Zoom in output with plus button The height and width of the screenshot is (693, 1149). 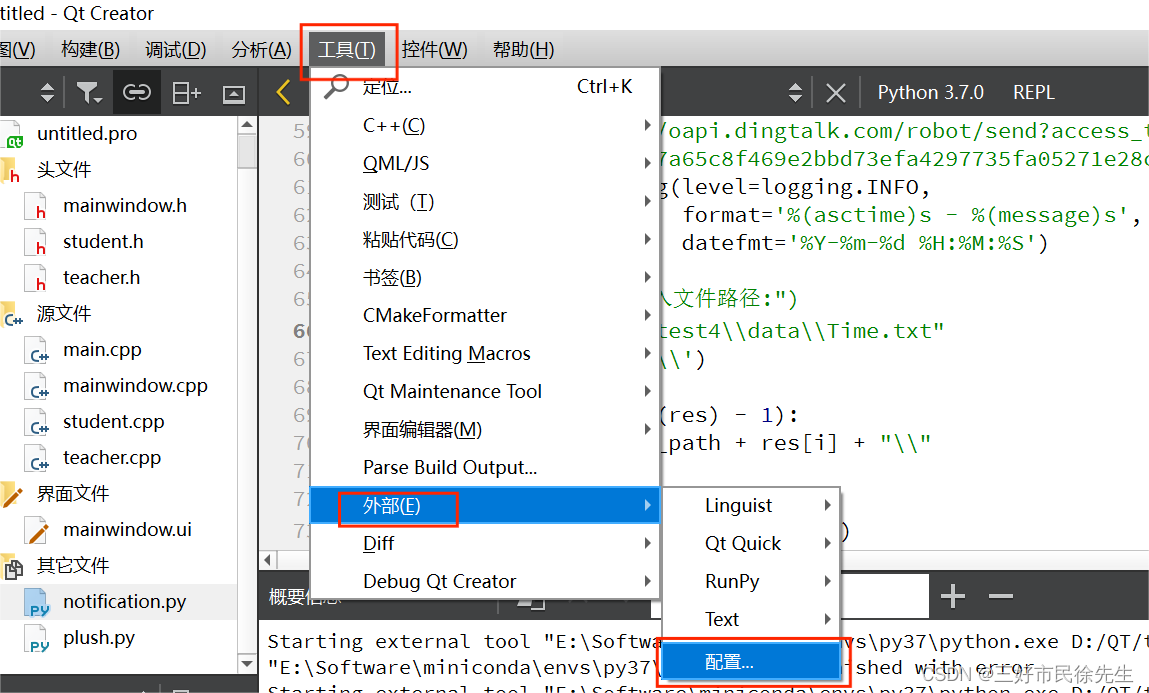click(953, 596)
